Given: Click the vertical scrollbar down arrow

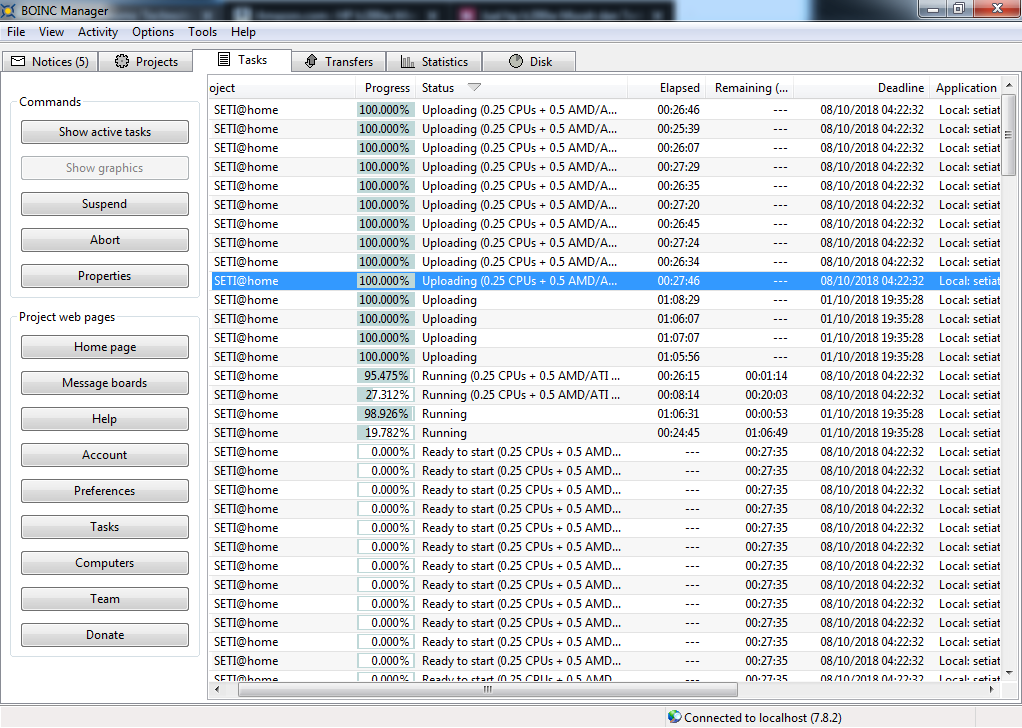Looking at the screenshot, I should click(x=1009, y=673).
